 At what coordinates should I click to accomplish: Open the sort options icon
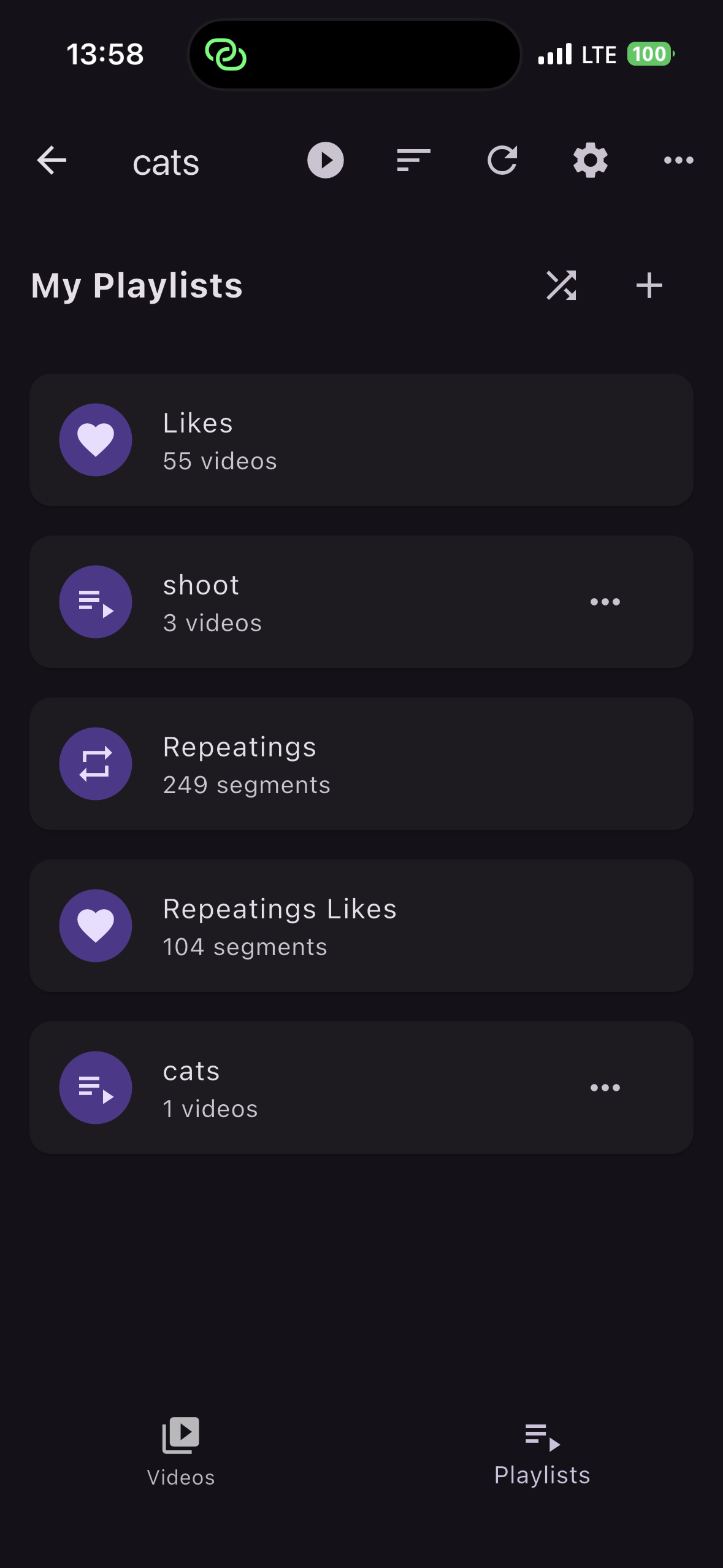click(x=413, y=161)
